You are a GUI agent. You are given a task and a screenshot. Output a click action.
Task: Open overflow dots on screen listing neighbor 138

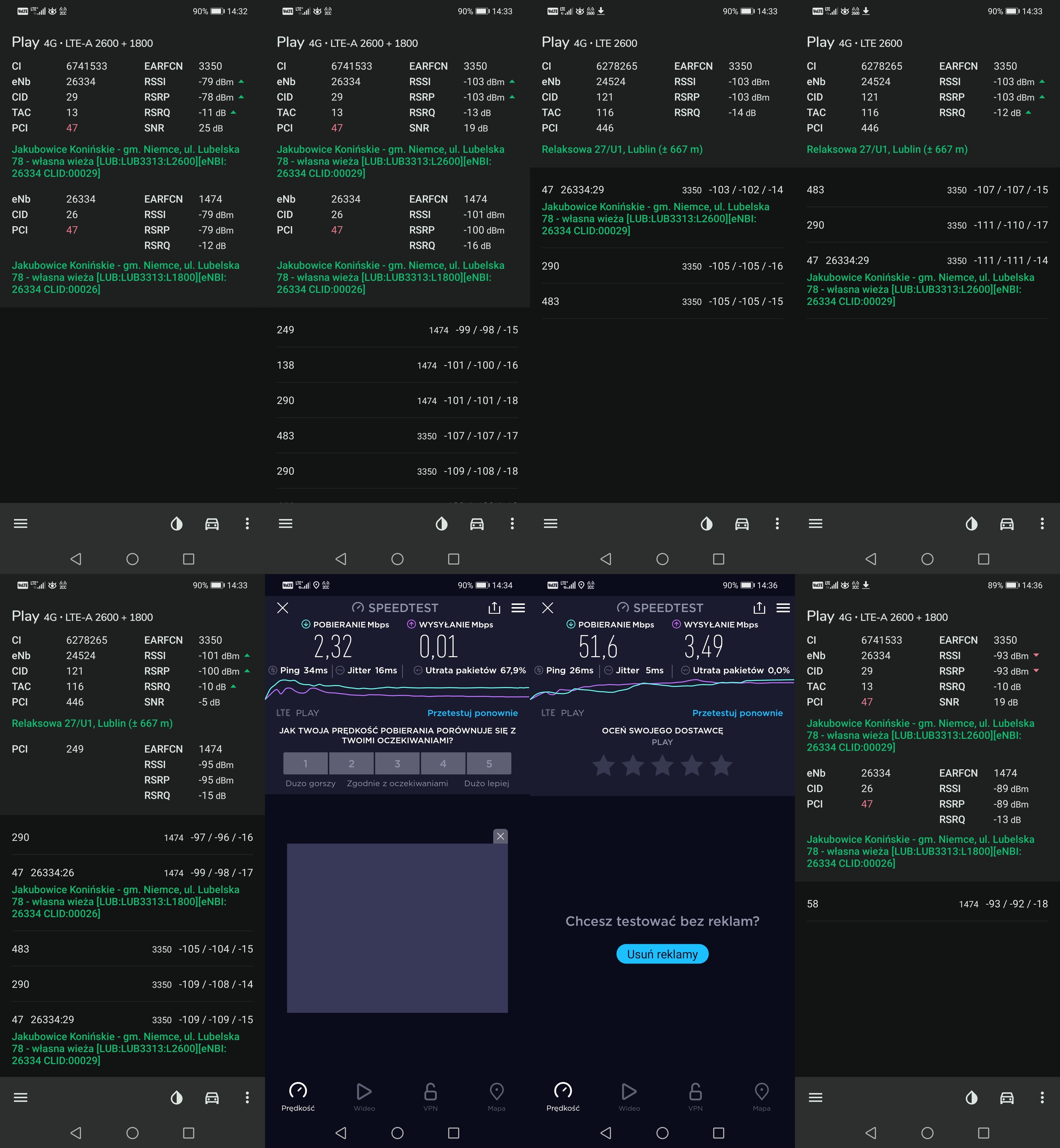pyautogui.click(x=512, y=523)
